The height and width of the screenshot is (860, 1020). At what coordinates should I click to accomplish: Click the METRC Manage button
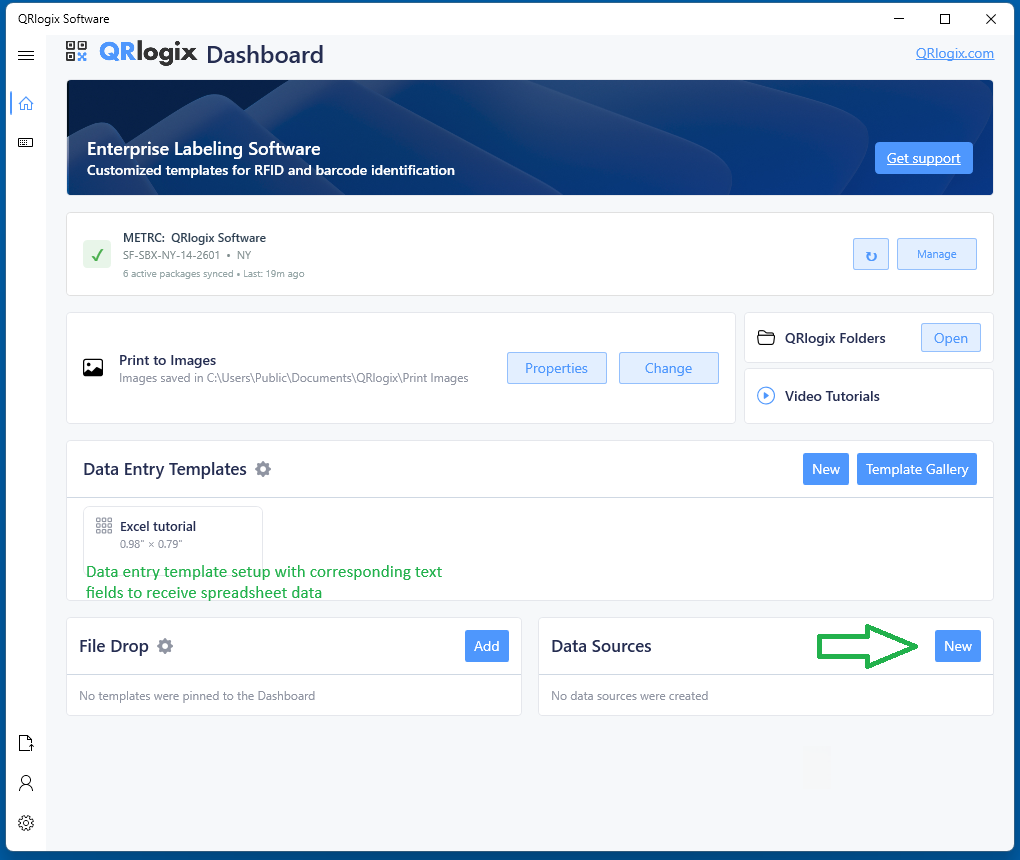pyautogui.click(x=936, y=254)
